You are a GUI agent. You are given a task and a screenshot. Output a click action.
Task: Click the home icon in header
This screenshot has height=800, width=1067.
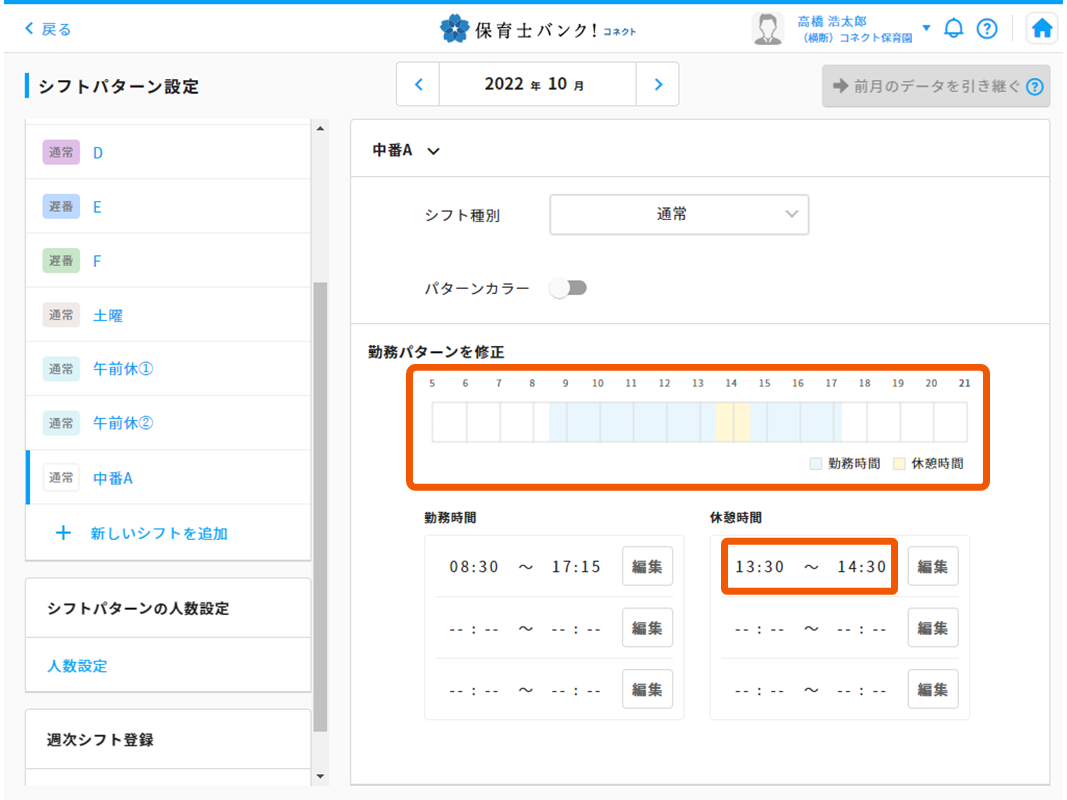(1042, 29)
